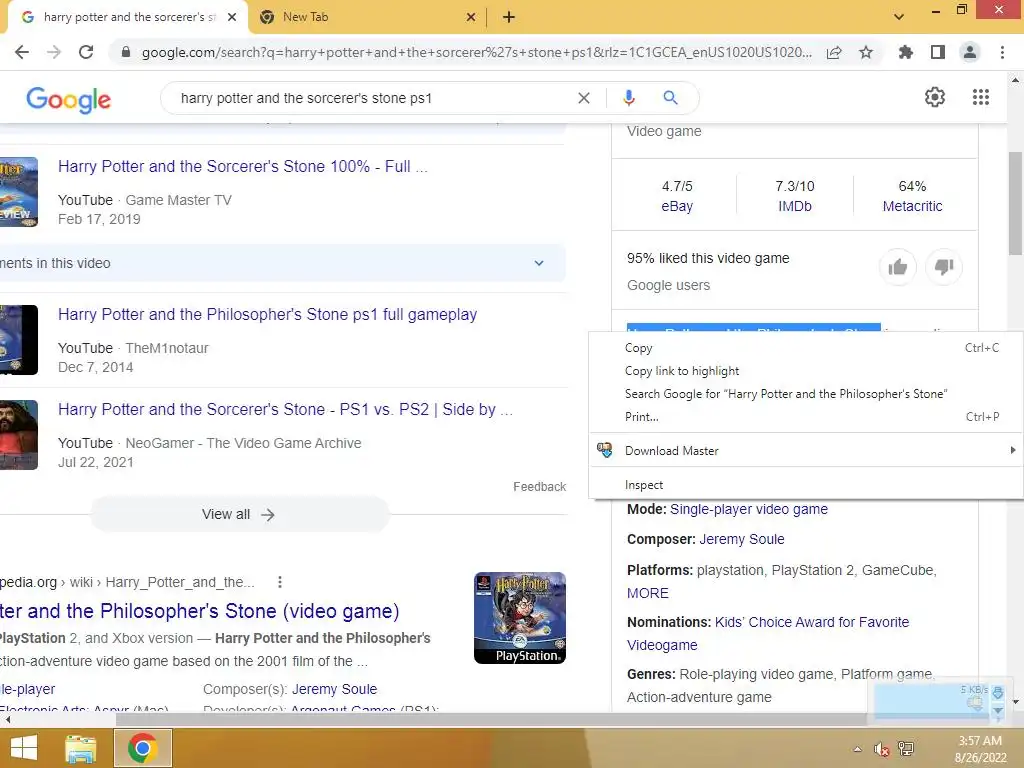The image size is (1024, 768).
Task: Click in the Google search input field
Action: pyautogui.click(x=372, y=98)
